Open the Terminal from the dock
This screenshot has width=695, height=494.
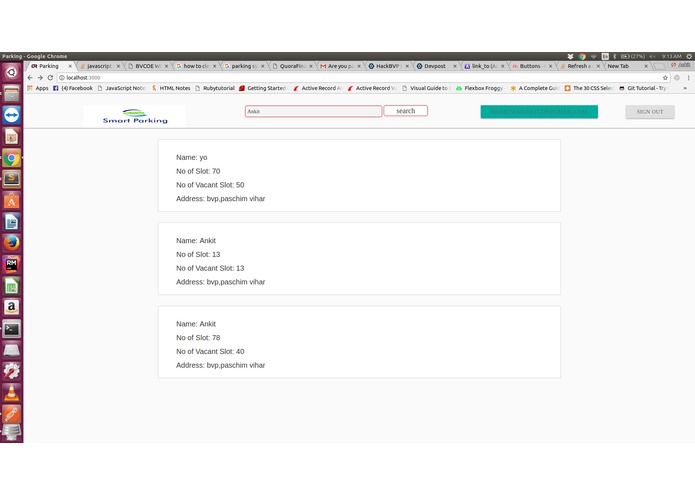pyautogui.click(x=12, y=329)
